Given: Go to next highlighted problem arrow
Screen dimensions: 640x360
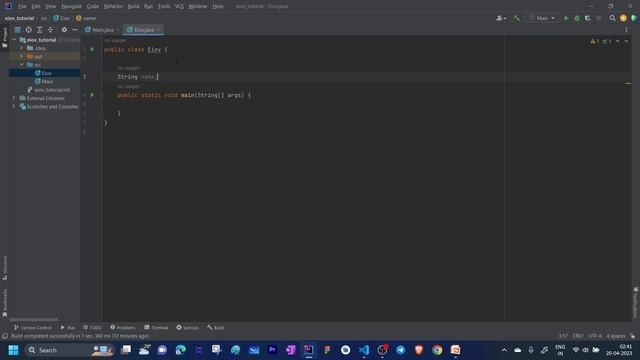Looking at the screenshot, I should (x=626, y=41).
